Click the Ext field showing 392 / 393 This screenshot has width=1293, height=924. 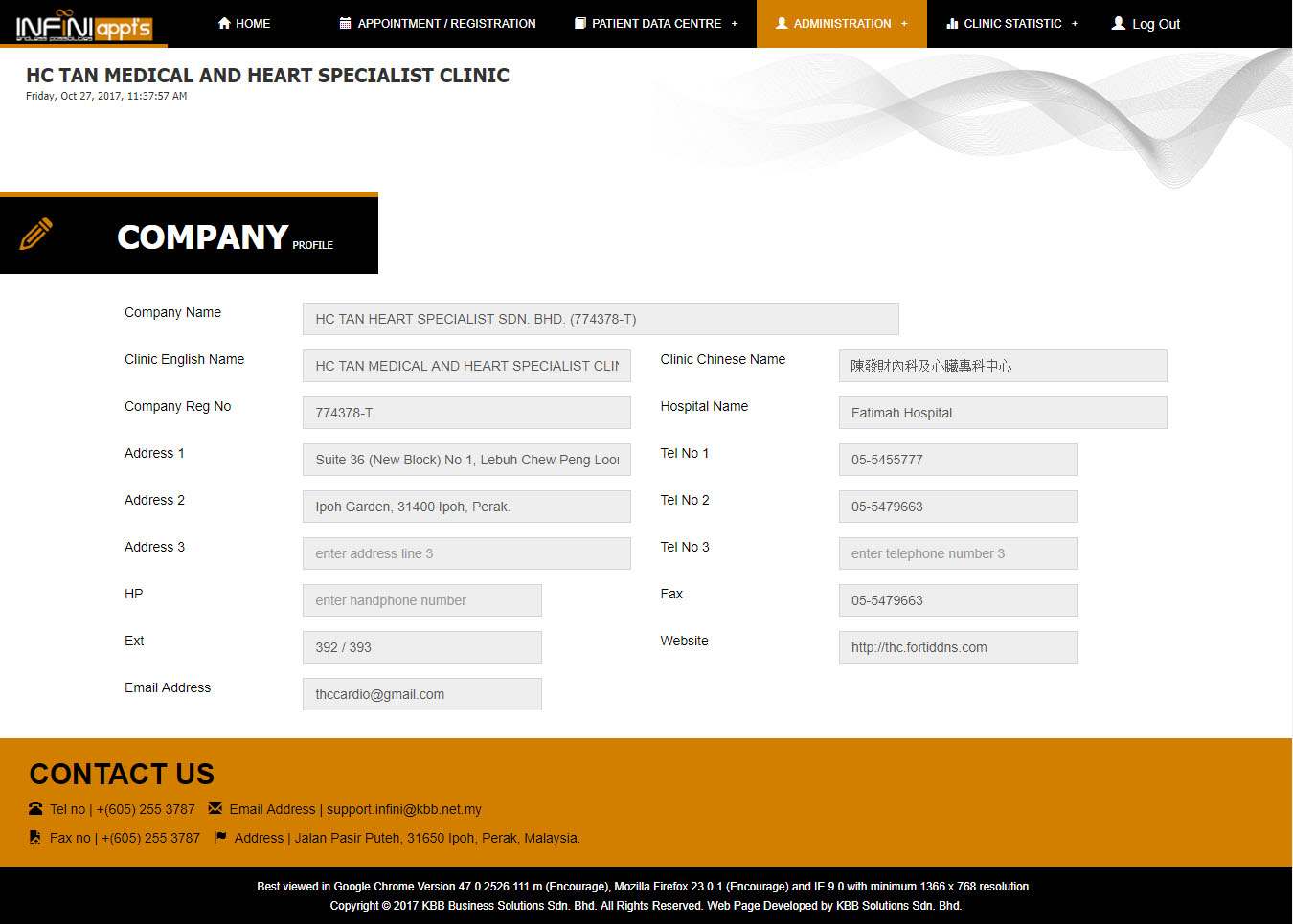422,647
